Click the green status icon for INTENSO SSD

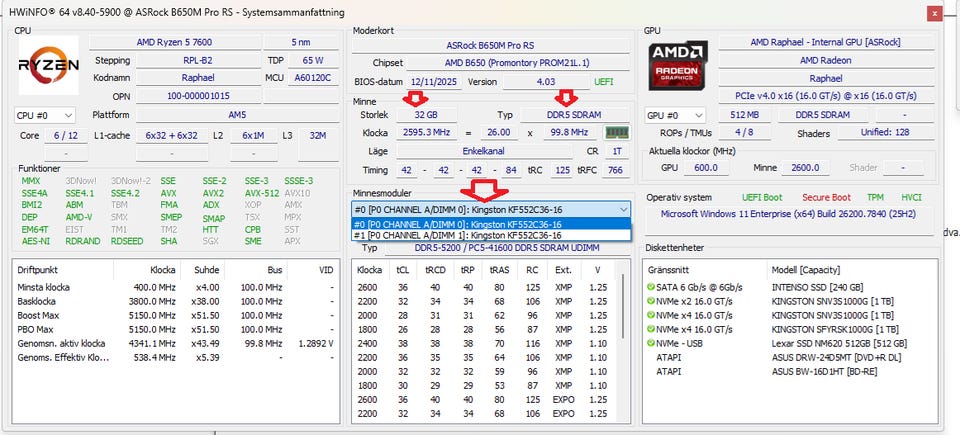click(652, 286)
